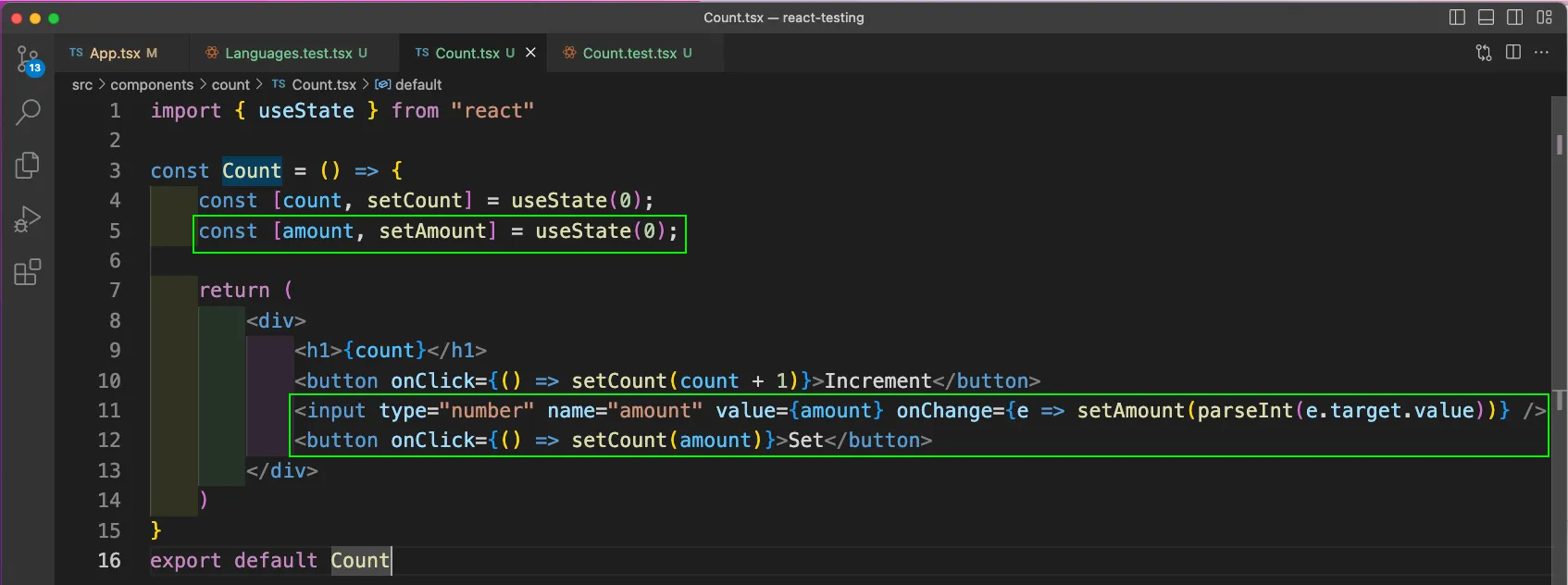Click e.target.value on line 11
The height and width of the screenshot is (585, 1568).
coord(1389,410)
